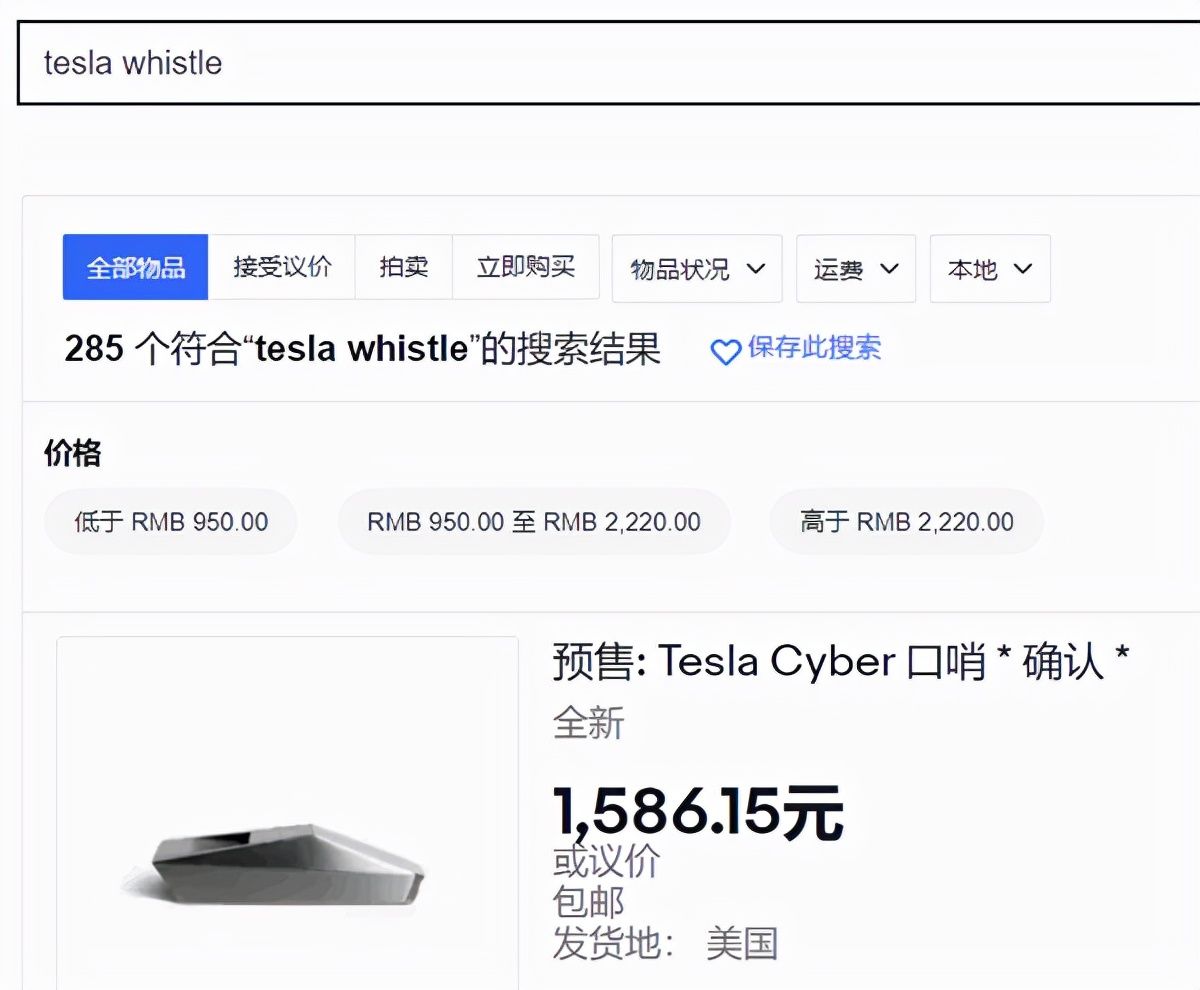Screen dimensions: 1200x990
Task: Click the 发货地 美国 origin text
Action: 665,943
